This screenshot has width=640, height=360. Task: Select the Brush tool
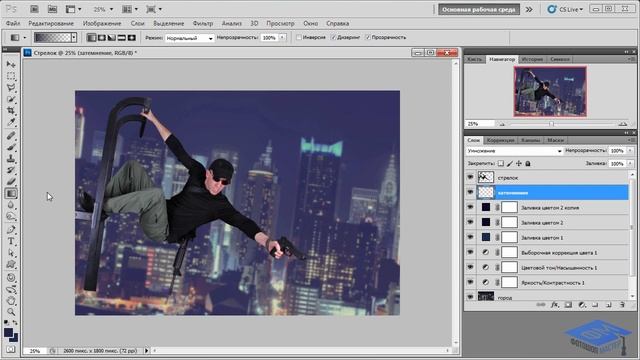click(x=11, y=147)
